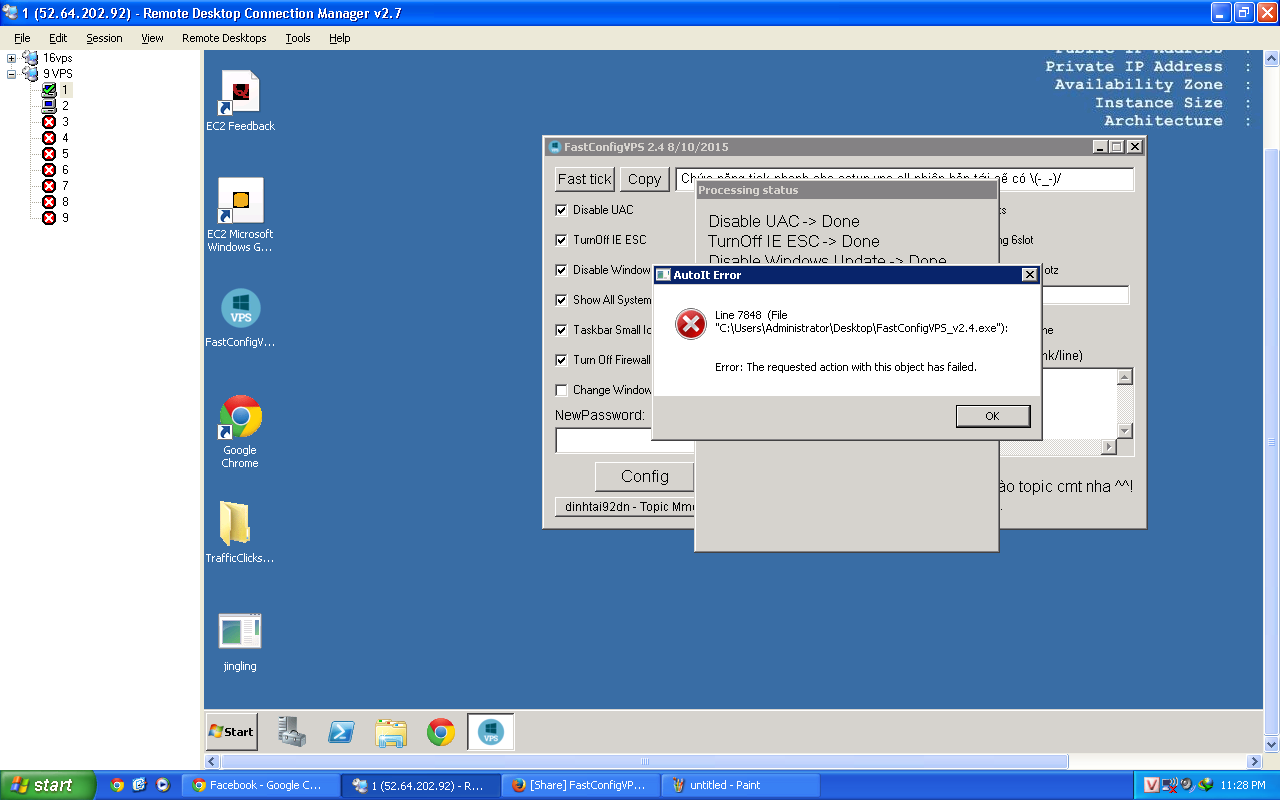This screenshot has height=800, width=1280.
Task: Click the red V tray icon
Action: pyautogui.click(x=1151, y=785)
